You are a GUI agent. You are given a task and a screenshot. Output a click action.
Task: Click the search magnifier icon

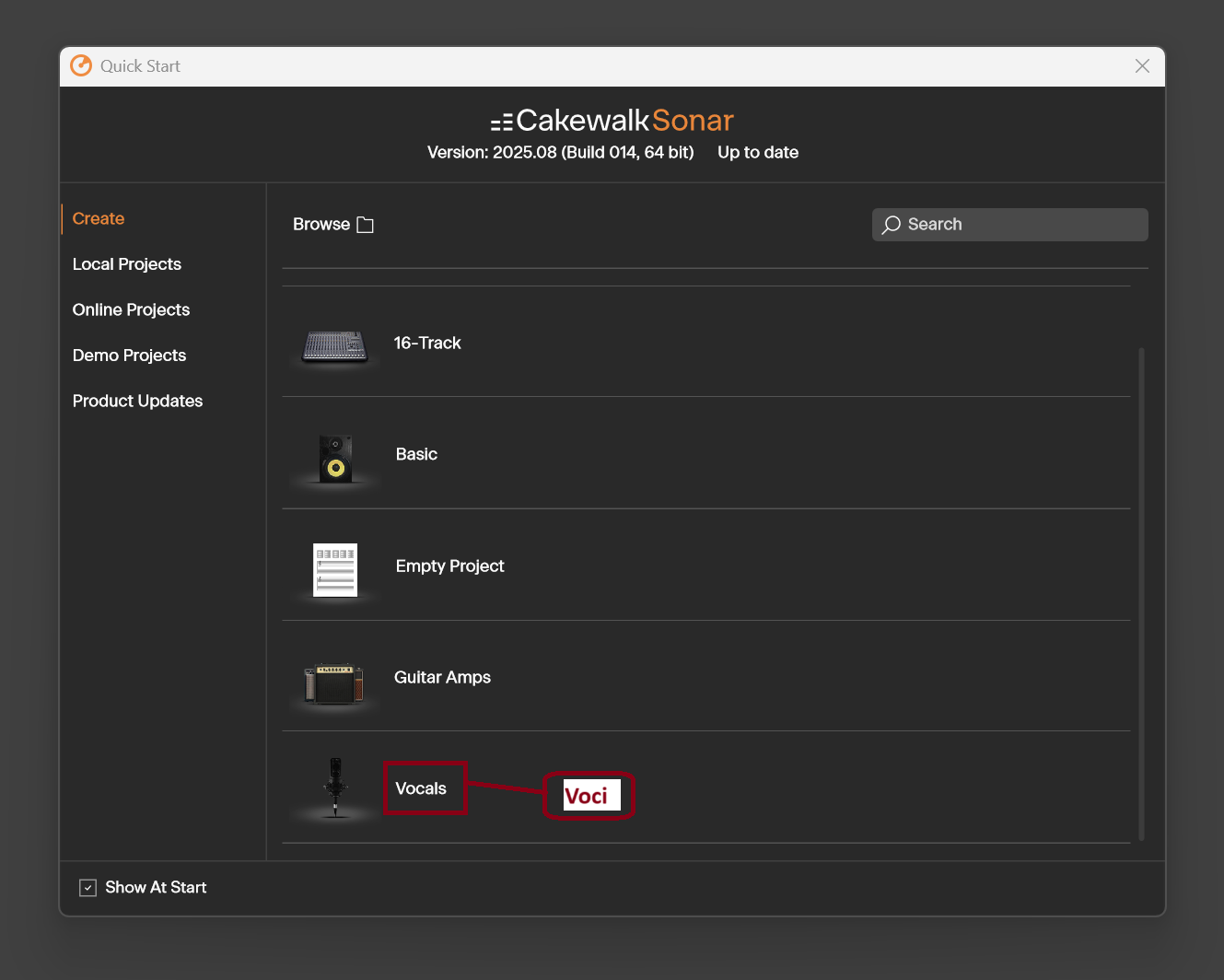[x=891, y=225]
